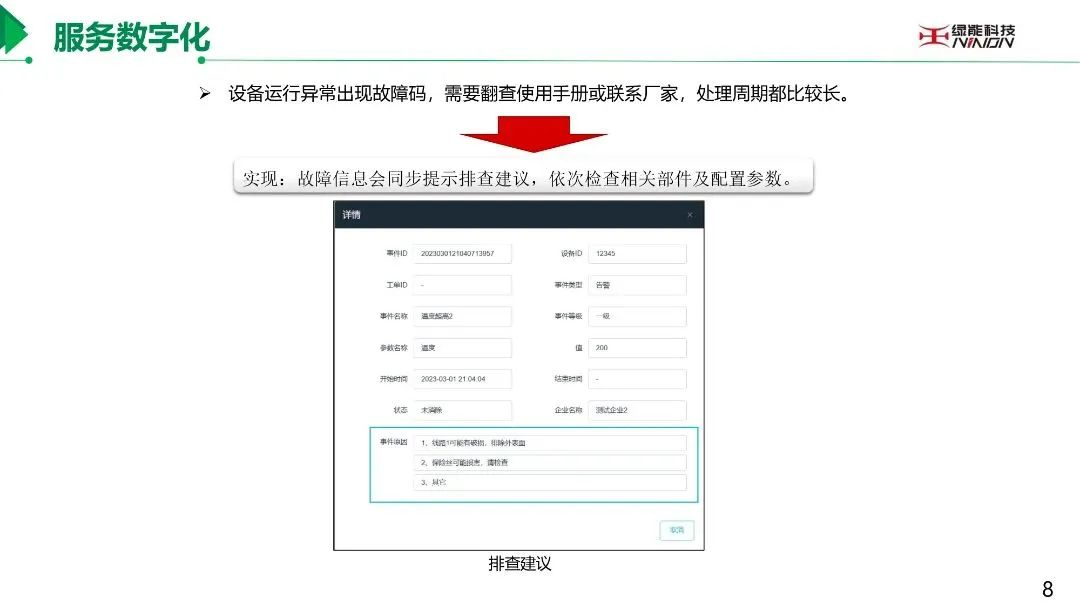Click the 事件ID input field
This screenshot has width=1080, height=607.
pyautogui.click(x=462, y=254)
